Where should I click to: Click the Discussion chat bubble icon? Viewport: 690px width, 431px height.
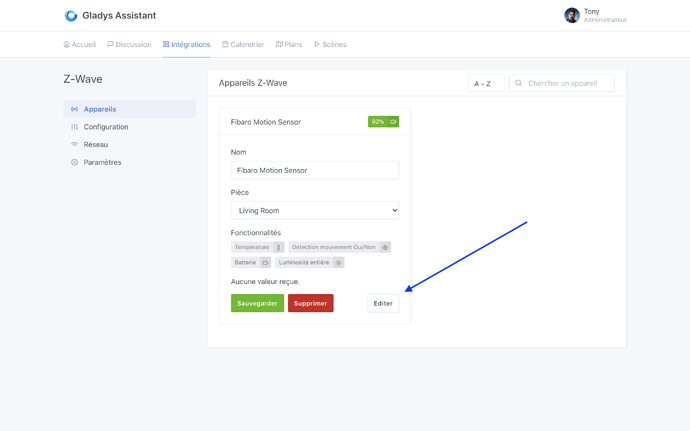click(110, 44)
